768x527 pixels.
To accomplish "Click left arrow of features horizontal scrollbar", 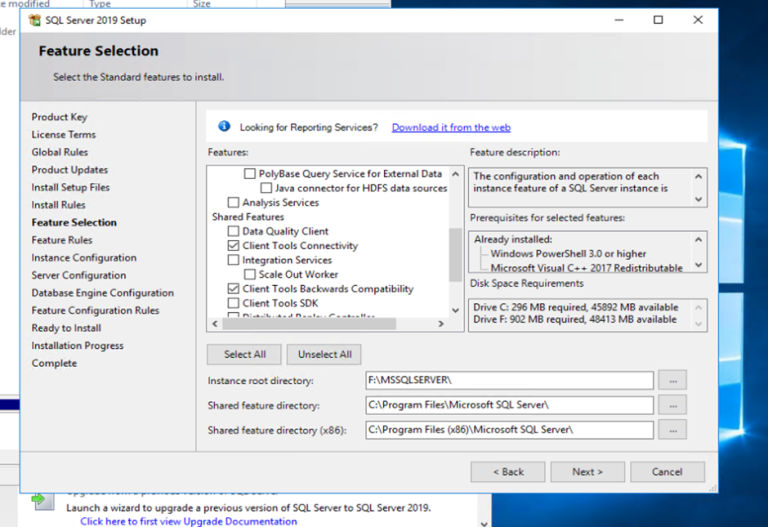I will (215, 324).
